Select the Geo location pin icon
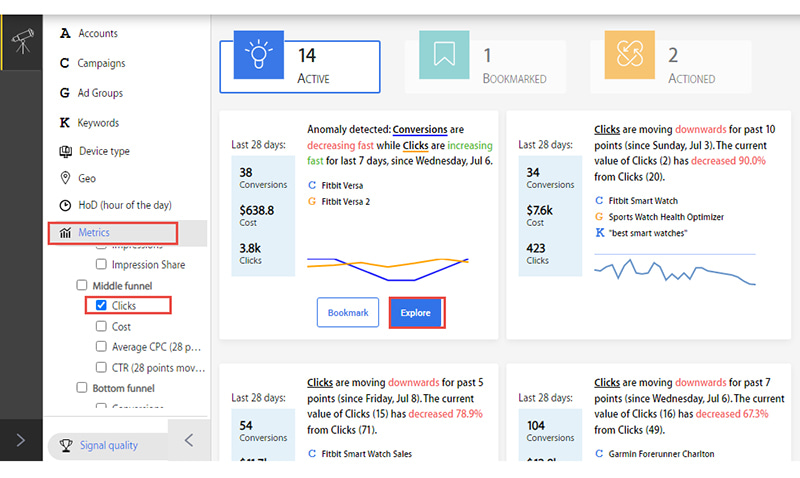Image resolution: width=800 pixels, height=478 pixels. (x=65, y=178)
